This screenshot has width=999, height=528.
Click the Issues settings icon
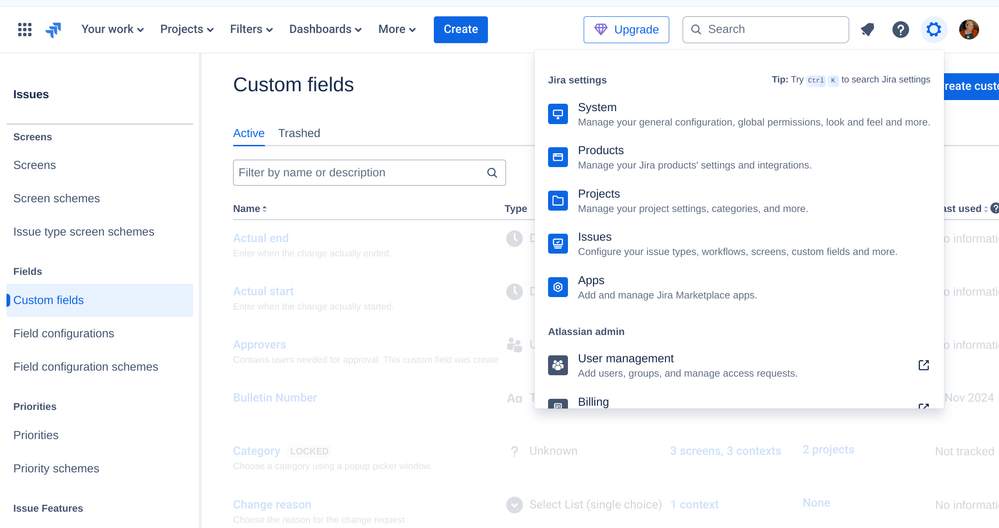(x=557, y=243)
